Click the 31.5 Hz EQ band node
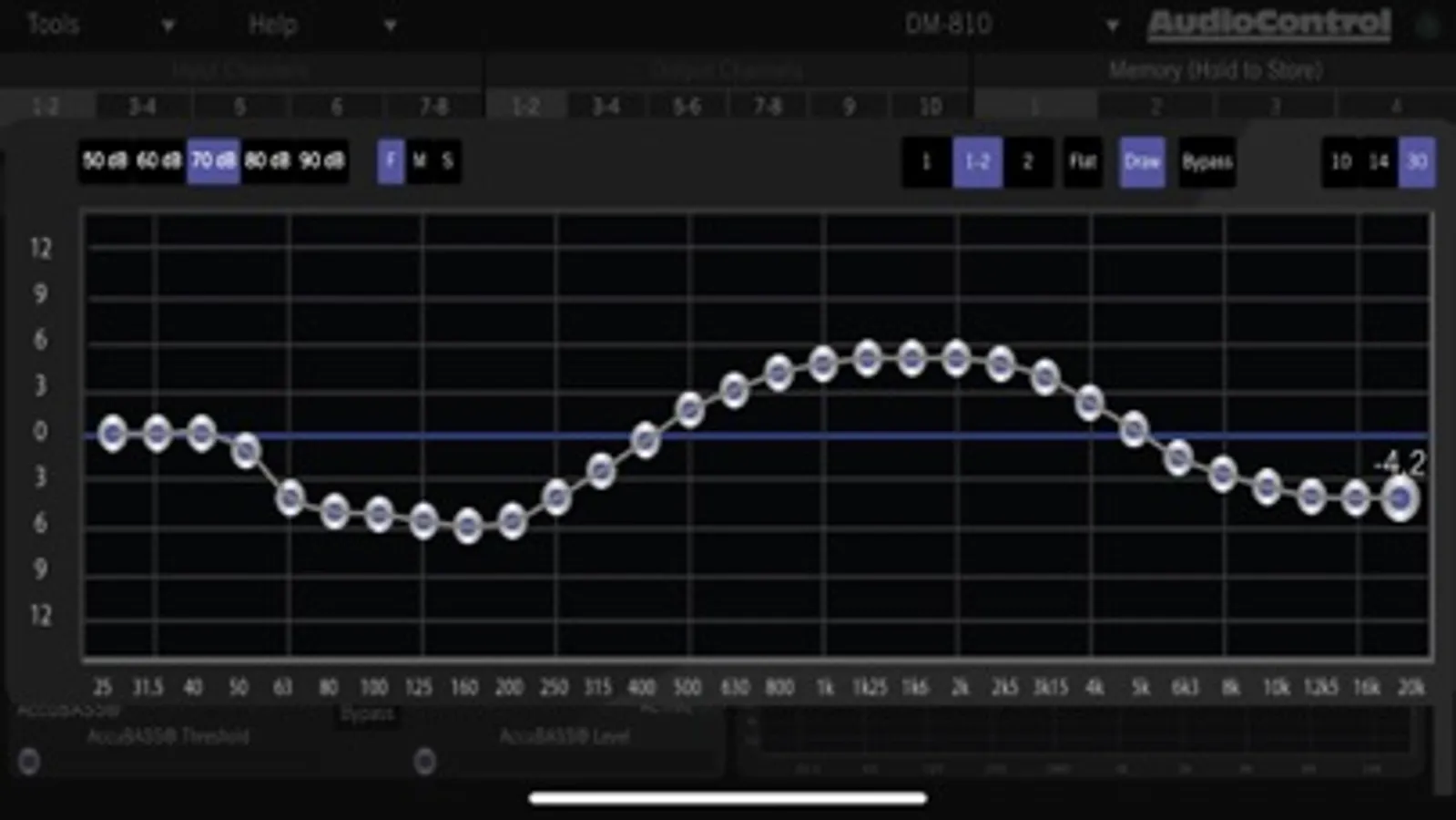The height and width of the screenshot is (820, 1456). pyautogui.click(x=157, y=434)
